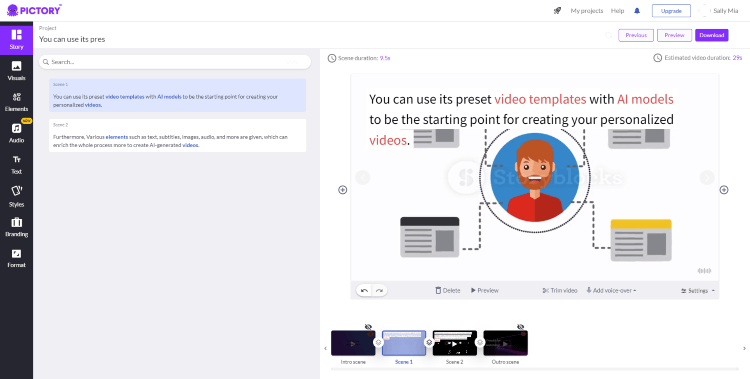Click the Upgrade button
This screenshot has height=379, width=750.
671,11
